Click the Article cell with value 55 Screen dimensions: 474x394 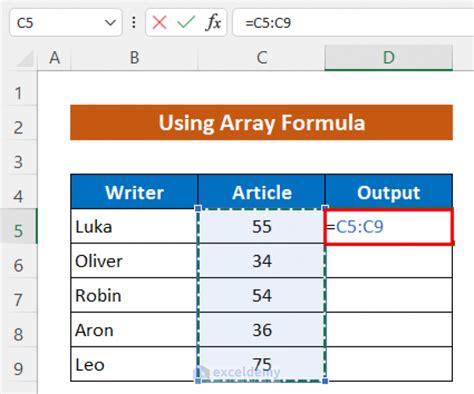(x=262, y=227)
